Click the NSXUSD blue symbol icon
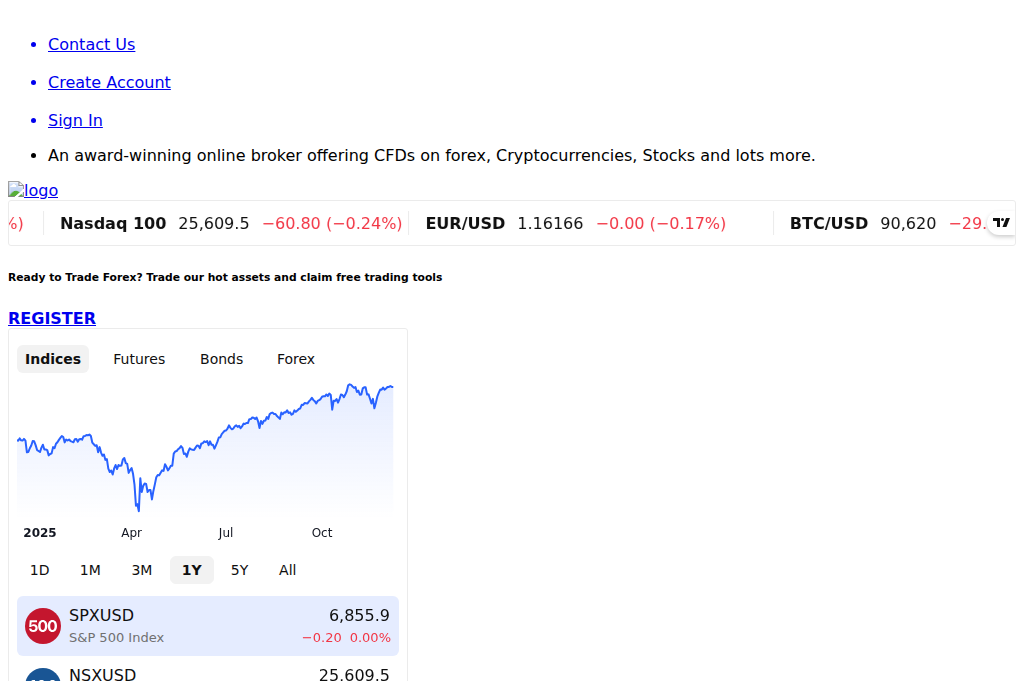 coord(43,676)
